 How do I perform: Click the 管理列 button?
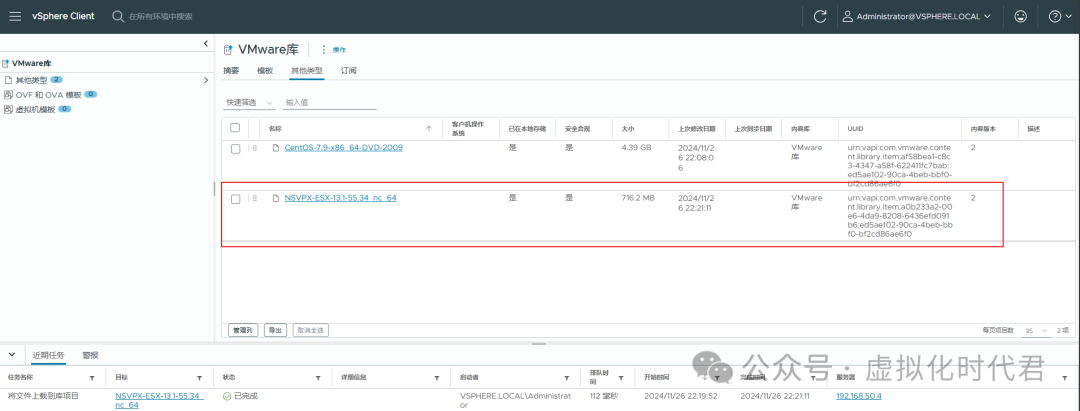pyautogui.click(x=243, y=330)
